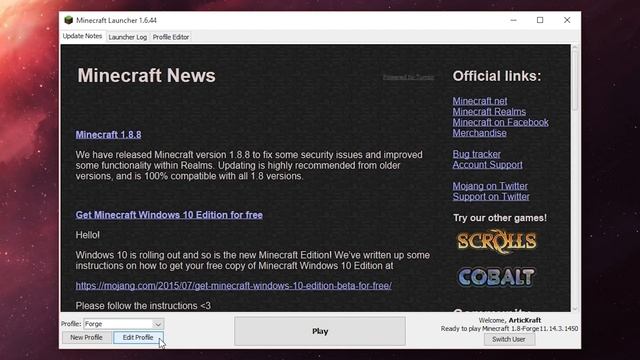
Task: Open the Minecraft Realms link
Action: [x=489, y=111]
